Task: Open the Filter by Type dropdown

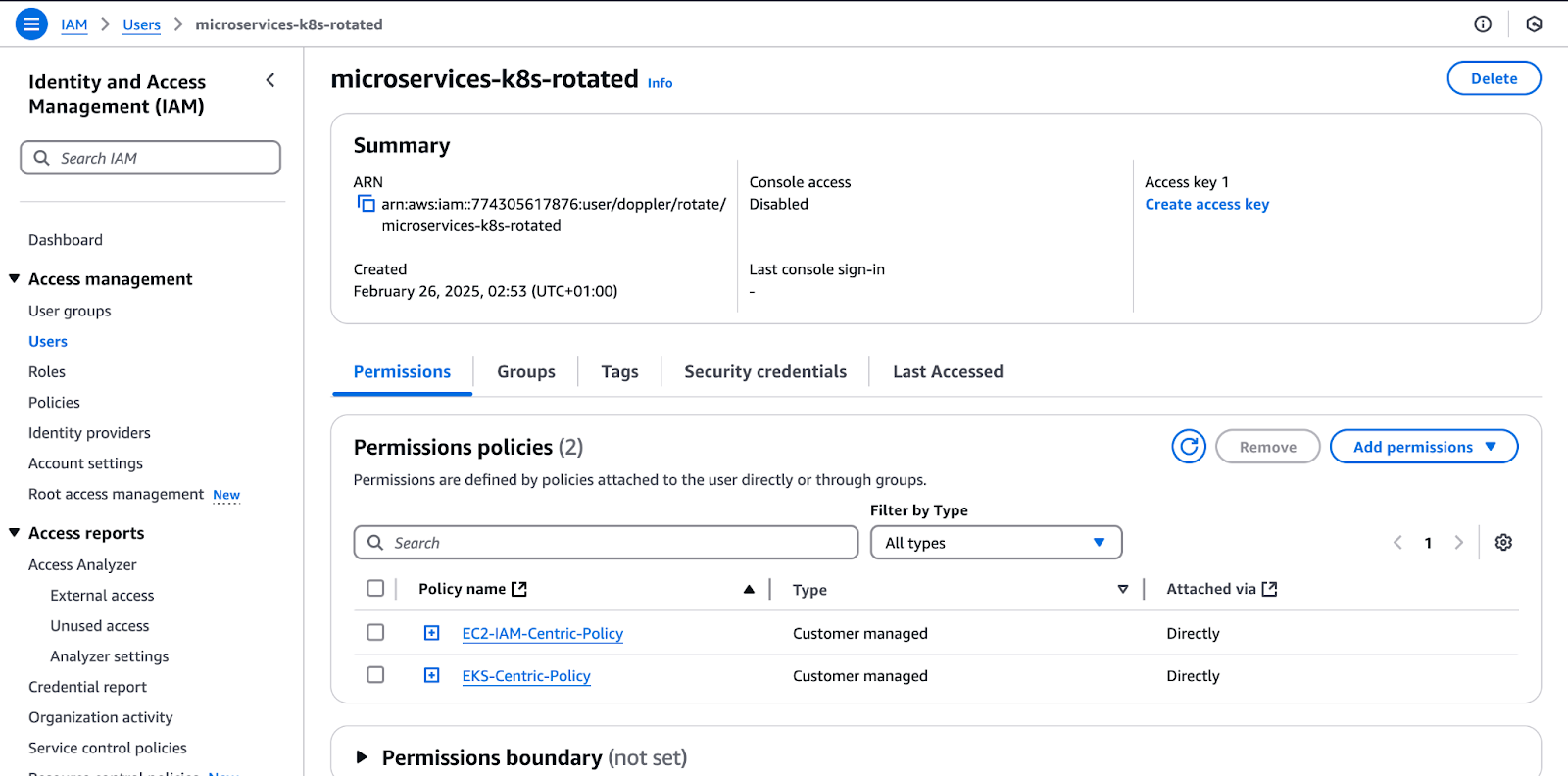Action: [996, 543]
